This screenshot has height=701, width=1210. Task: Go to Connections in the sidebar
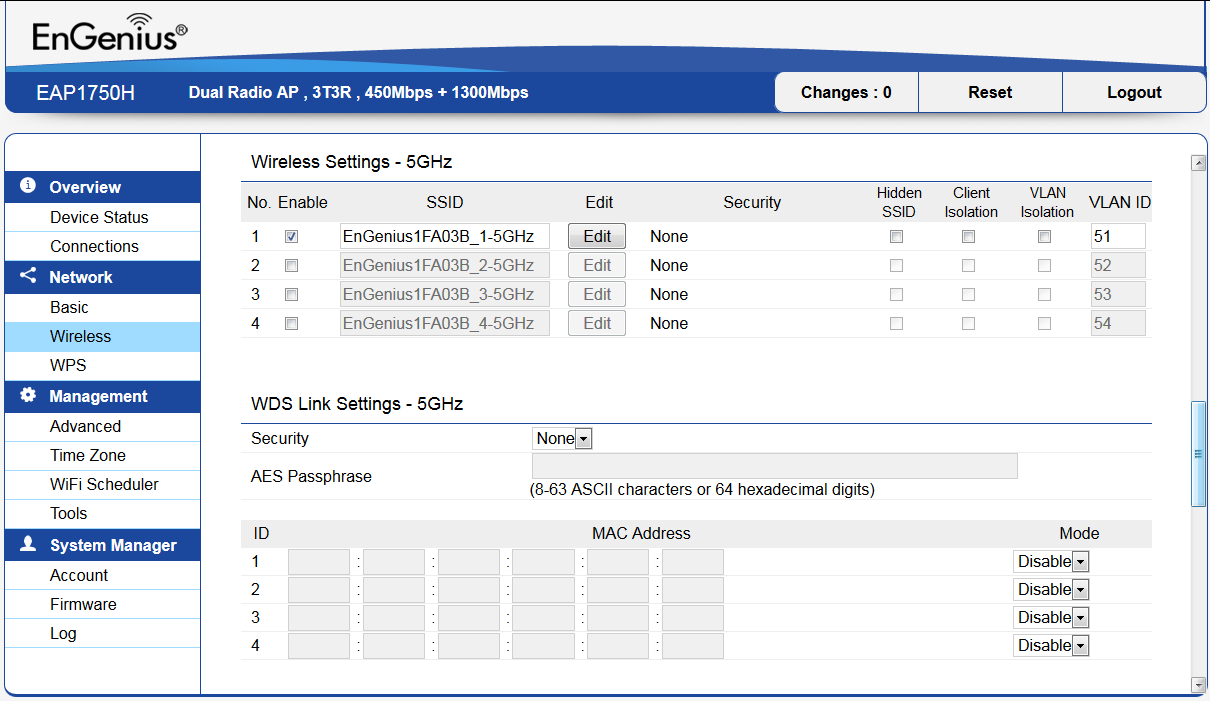[x=94, y=246]
